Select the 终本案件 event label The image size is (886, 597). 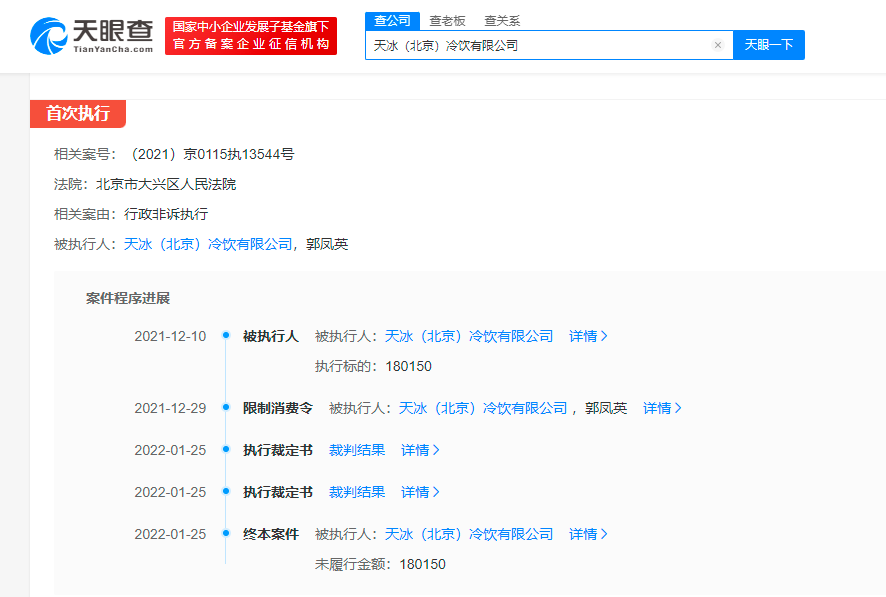click(x=271, y=534)
